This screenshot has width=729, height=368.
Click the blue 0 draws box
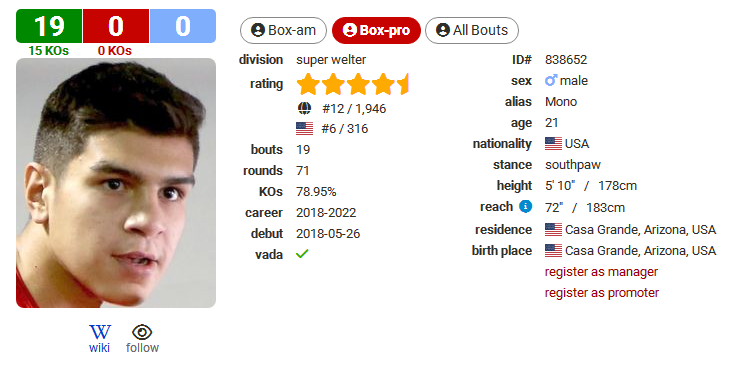click(183, 26)
